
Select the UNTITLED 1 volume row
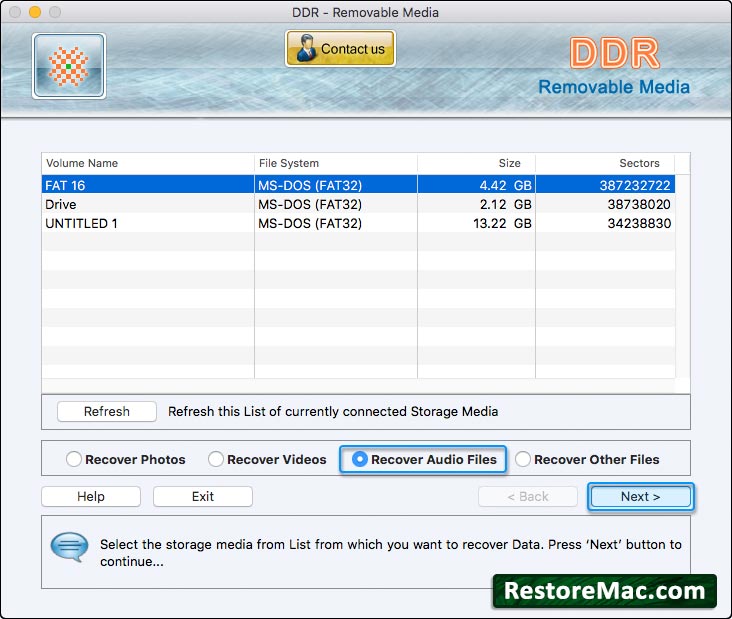[358, 223]
